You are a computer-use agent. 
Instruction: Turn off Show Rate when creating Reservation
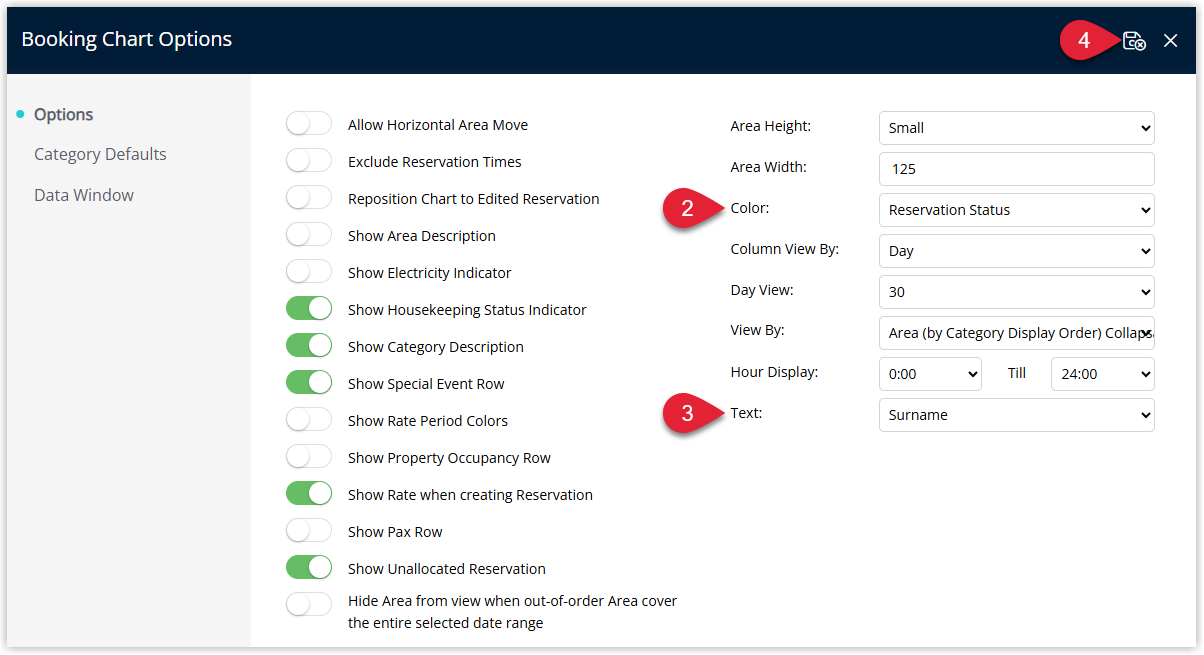click(x=308, y=494)
